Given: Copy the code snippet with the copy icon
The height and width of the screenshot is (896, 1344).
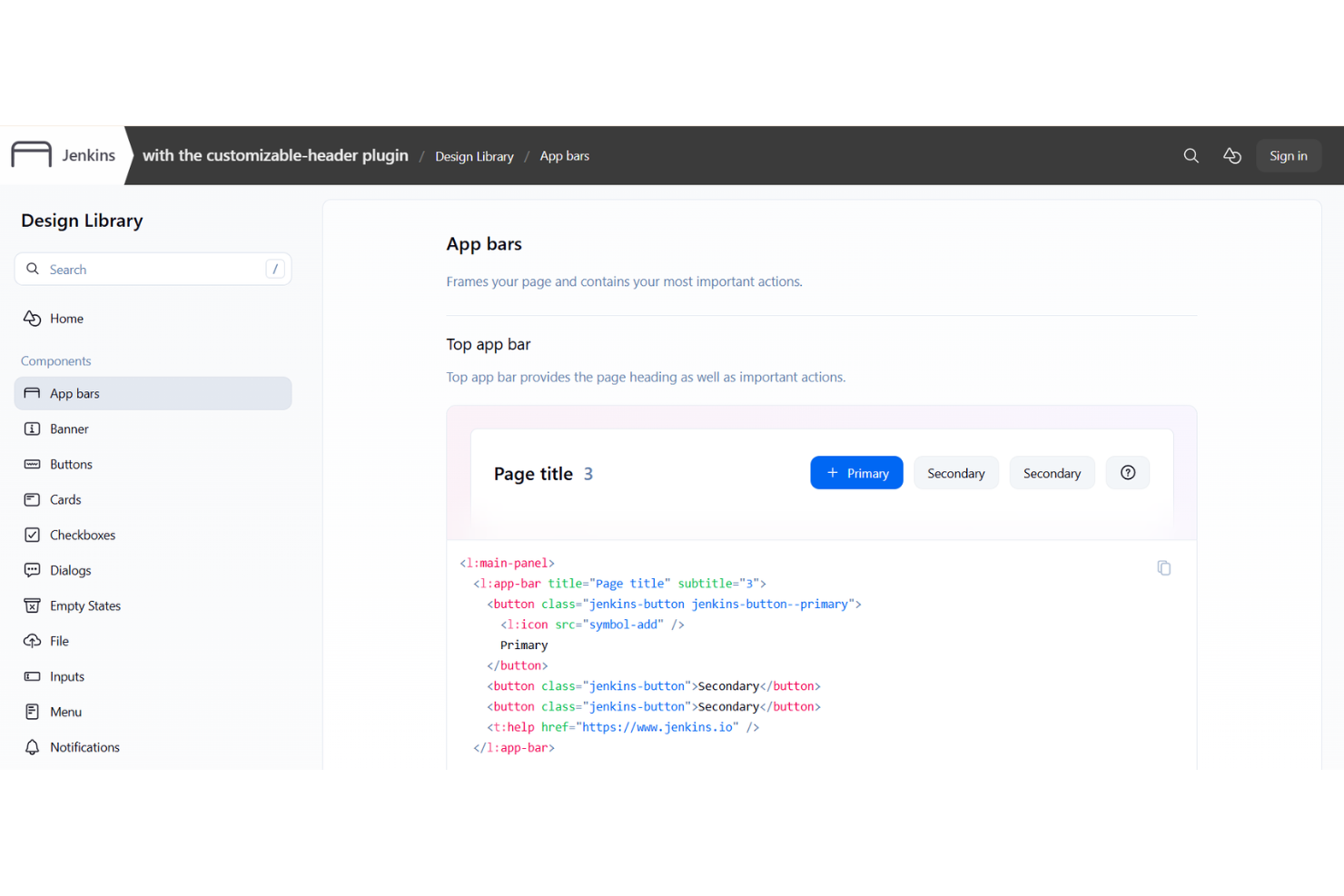Looking at the screenshot, I should click(x=1164, y=567).
